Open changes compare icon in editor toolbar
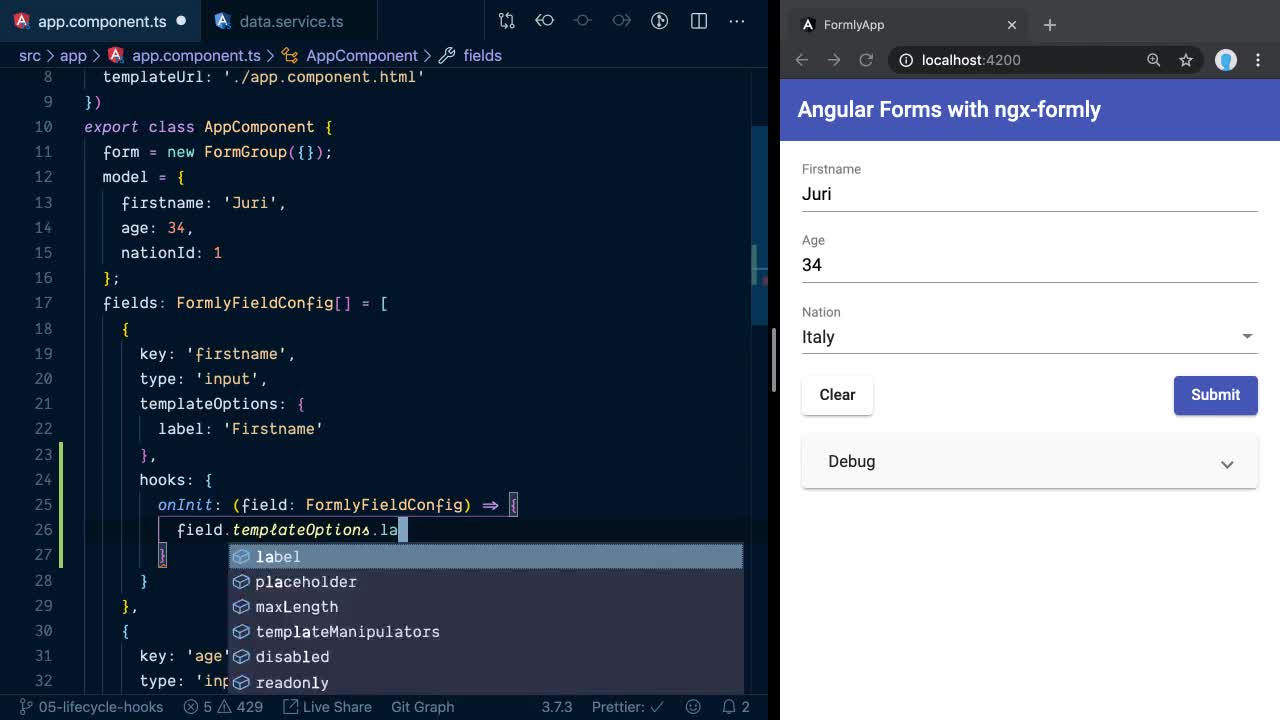The width and height of the screenshot is (1280, 720). pyautogui.click(x=507, y=21)
